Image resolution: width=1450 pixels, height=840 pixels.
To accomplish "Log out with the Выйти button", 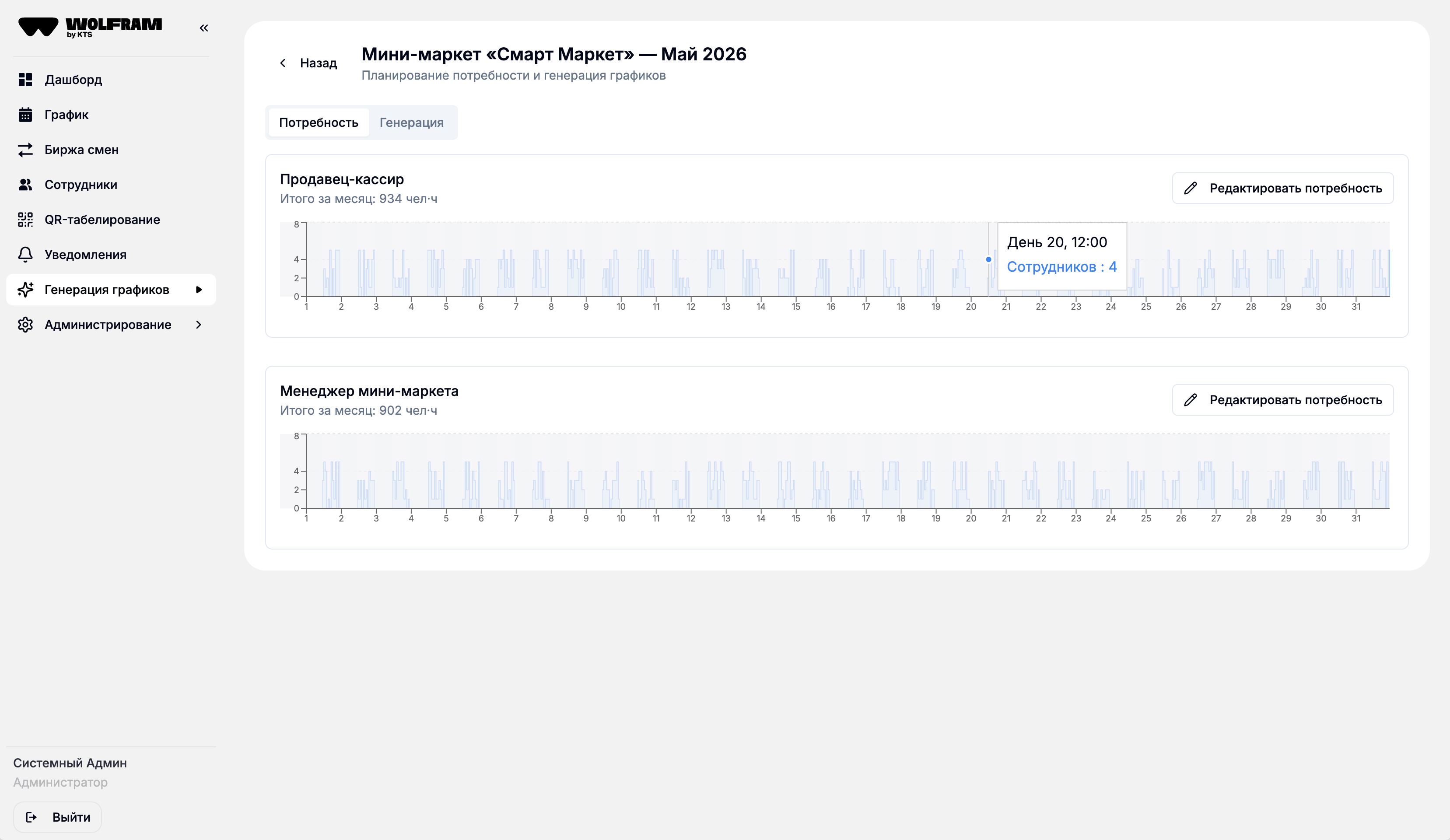I will (x=58, y=817).
